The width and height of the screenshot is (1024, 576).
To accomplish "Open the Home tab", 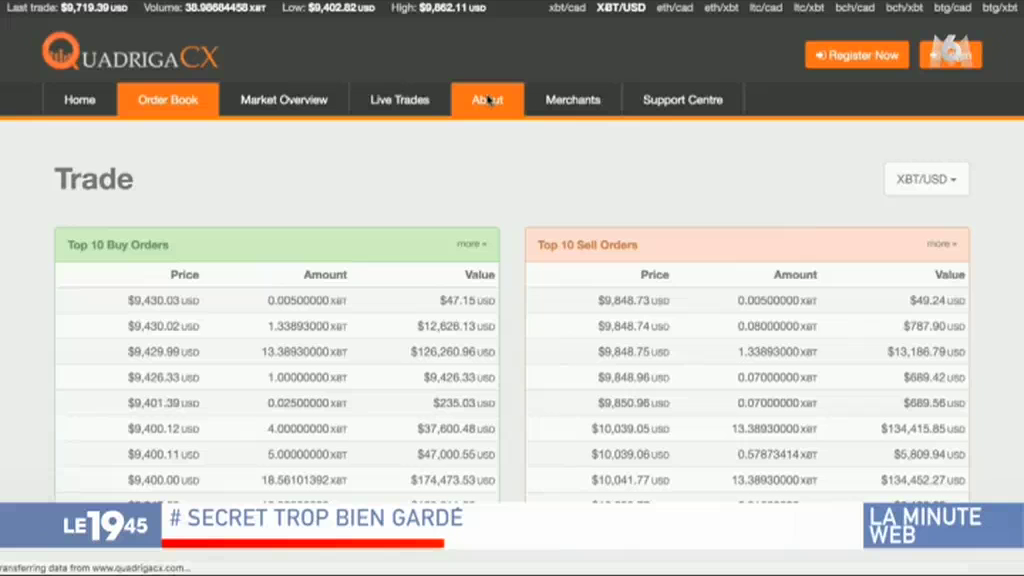I will (80, 100).
